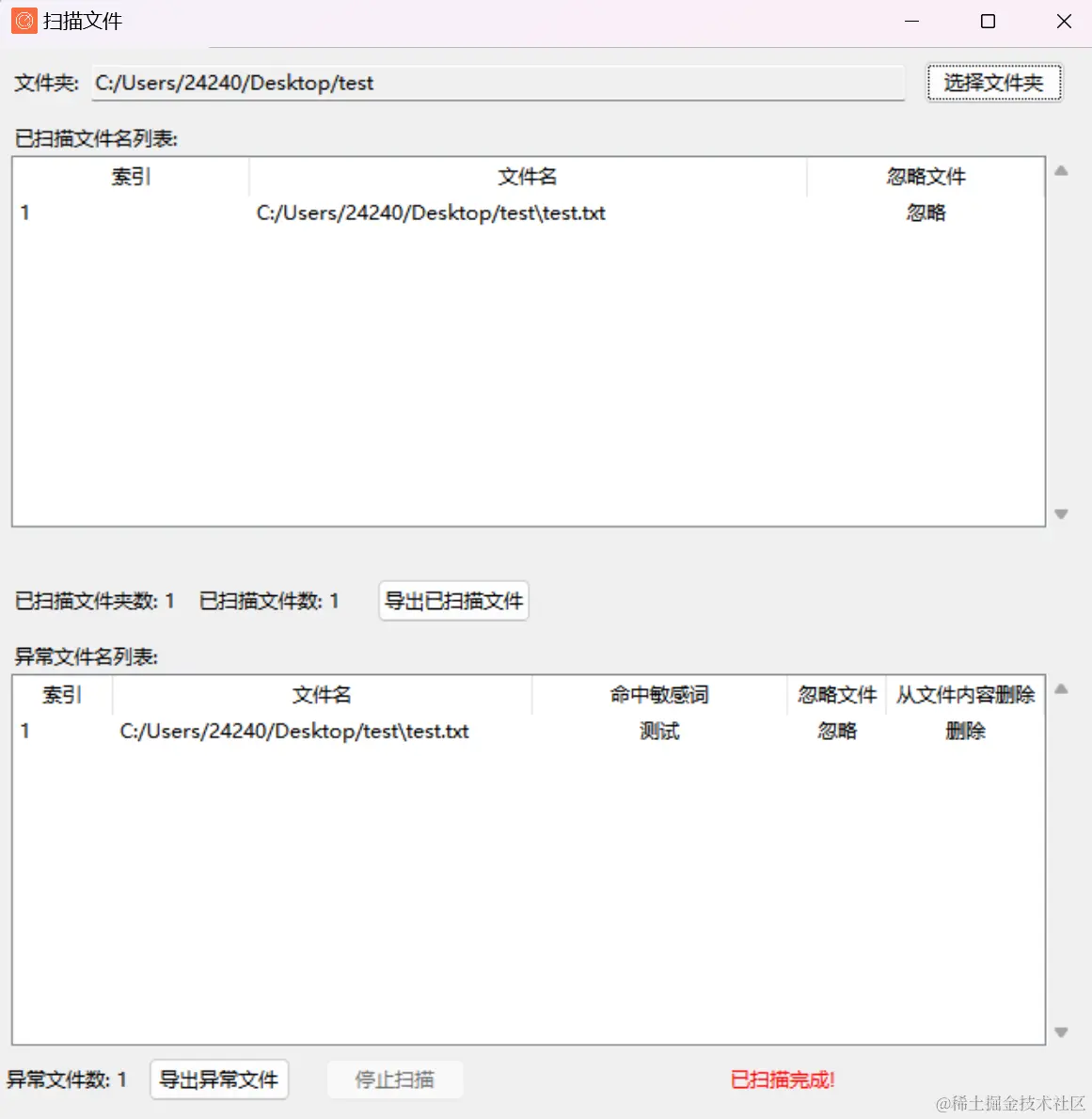Click 导出已扫描文件 button
1092x1119 pixels.
[x=454, y=601]
